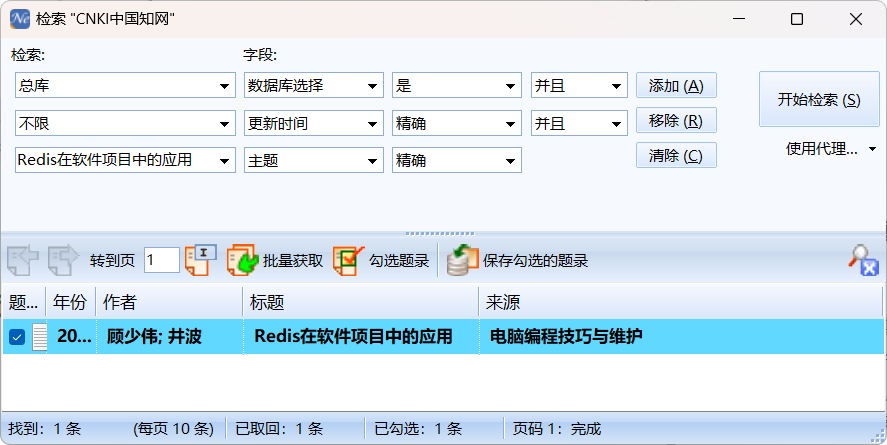This screenshot has width=887, height=445.
Task: Click status text 页码 1: 完成
Action: point(557,429)
